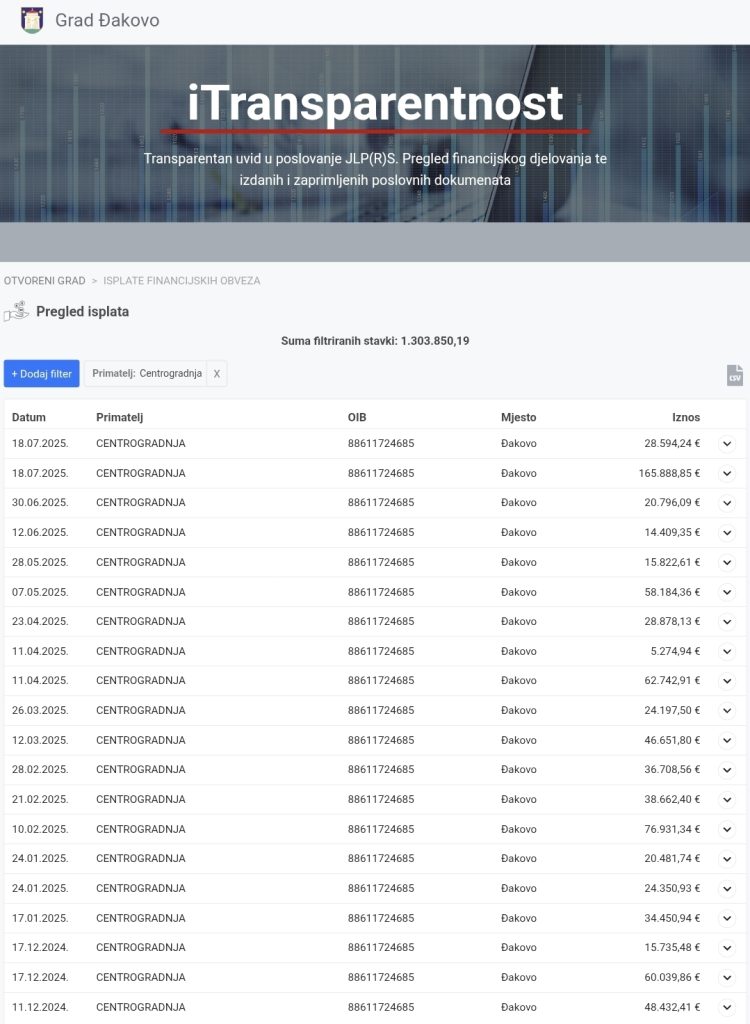Viewport: 750px width, 1024px height.
Task: Expand the 21.02.2025 payment row
Action: coord(727,800)
